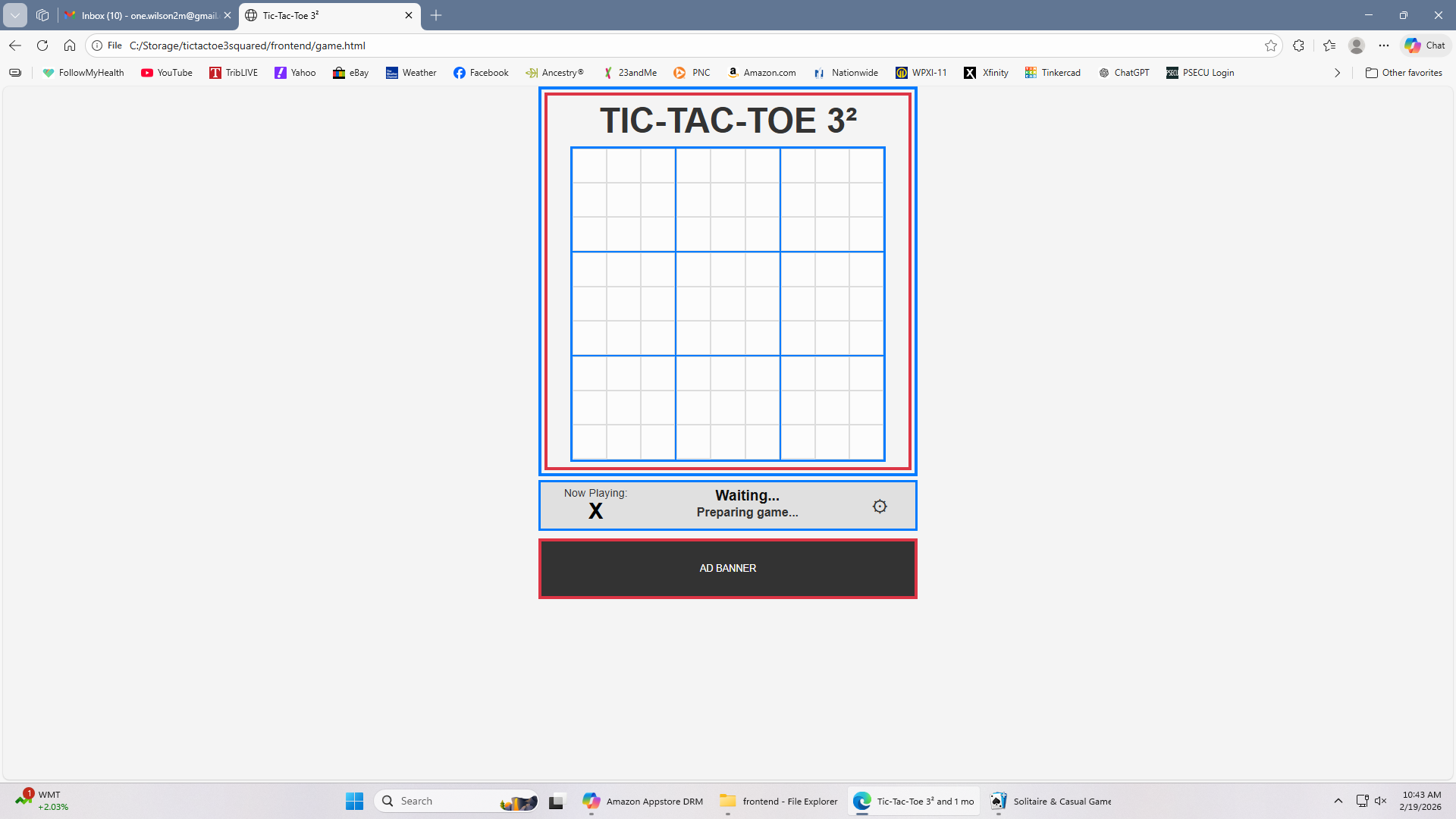This screenshot has width=1456, height=819.
Task: Open the PNC bookmark shortcut
Action: pyautogui.click(x=691, y=72)
